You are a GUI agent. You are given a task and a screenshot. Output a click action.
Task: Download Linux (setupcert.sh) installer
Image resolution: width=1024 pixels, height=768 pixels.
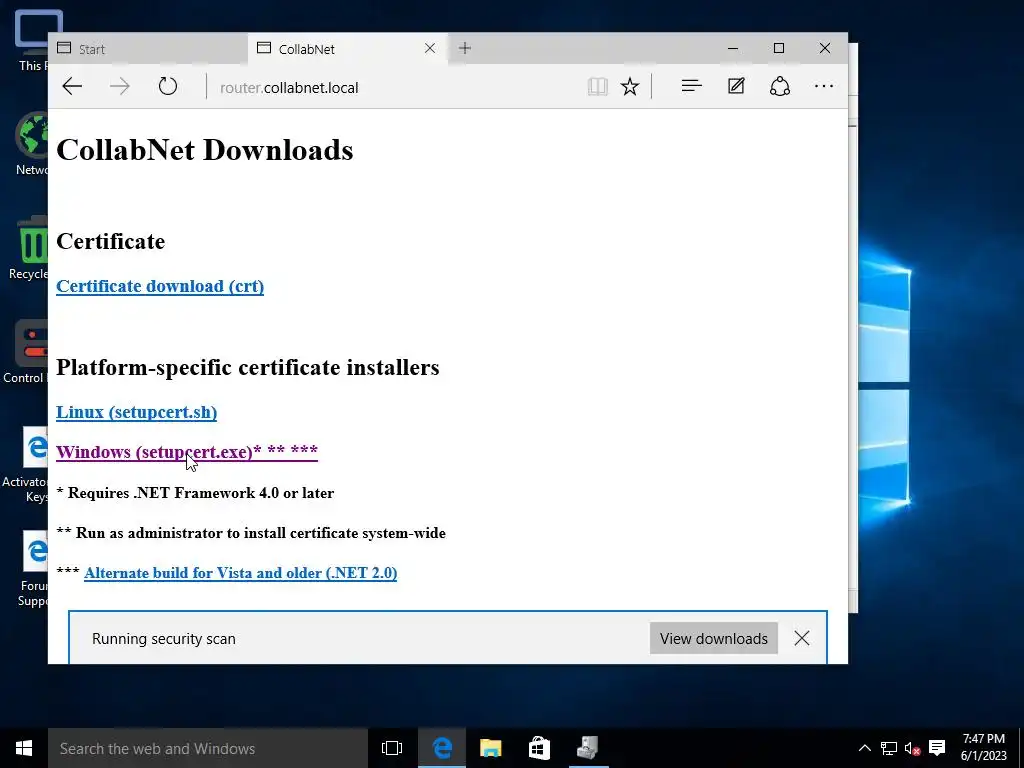click(136, 412)
